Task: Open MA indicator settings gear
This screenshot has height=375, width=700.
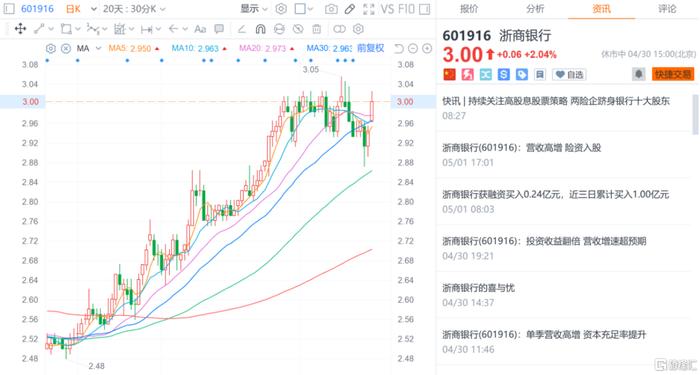Action: [x=51, y=48]
